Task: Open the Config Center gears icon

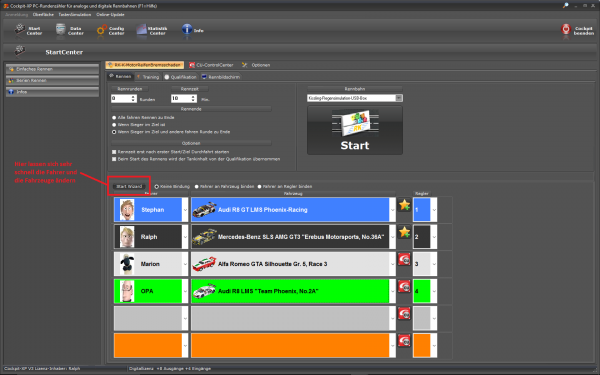Action: 102,30
